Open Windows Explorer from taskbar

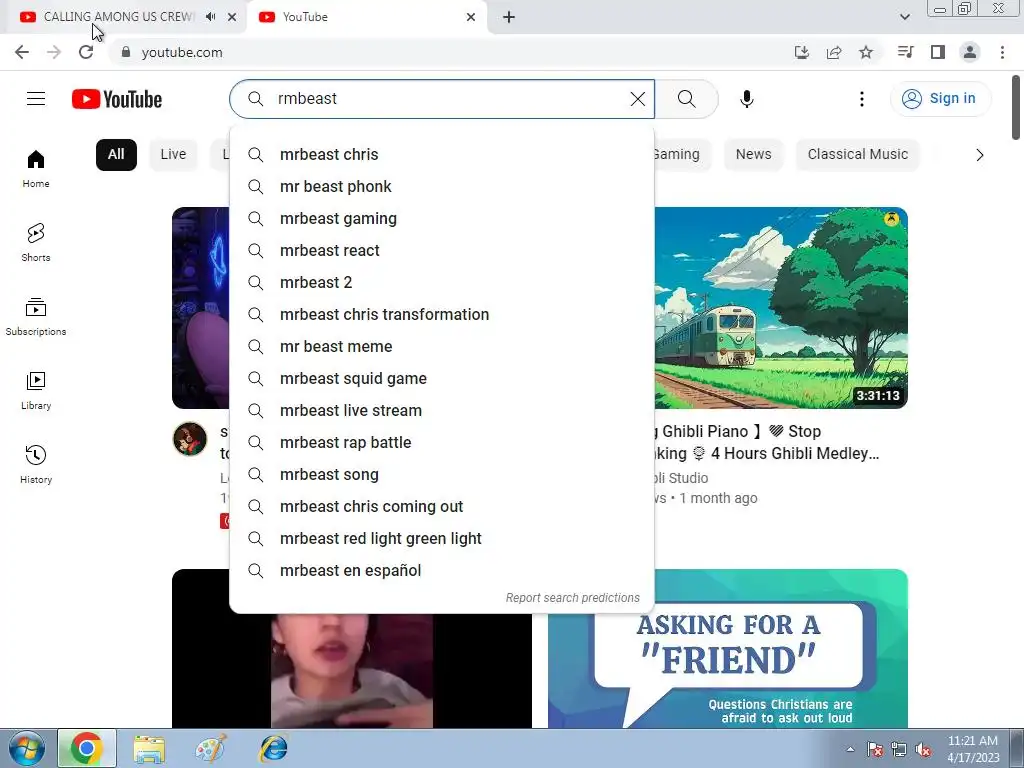pos(149,748)
